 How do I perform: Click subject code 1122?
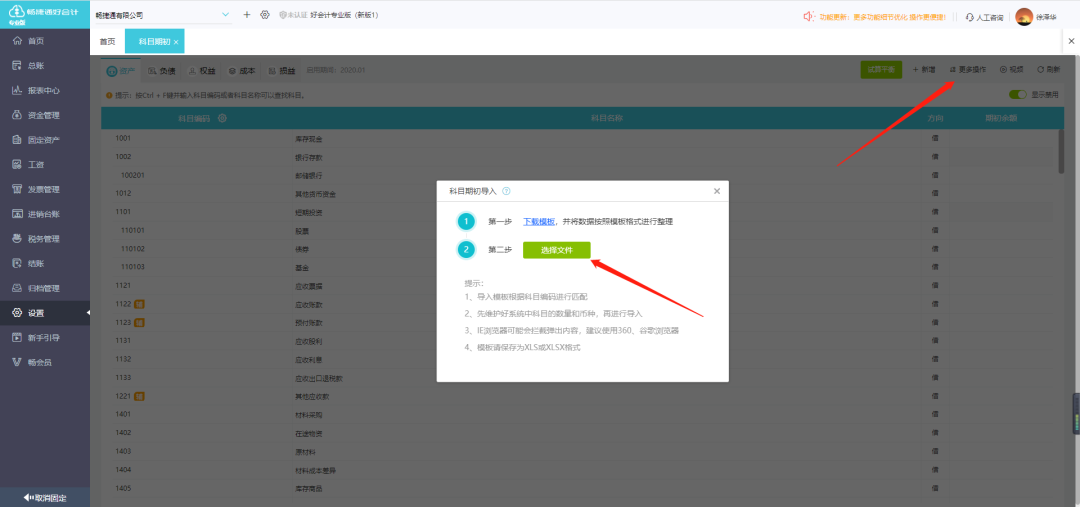pos(123,304)
